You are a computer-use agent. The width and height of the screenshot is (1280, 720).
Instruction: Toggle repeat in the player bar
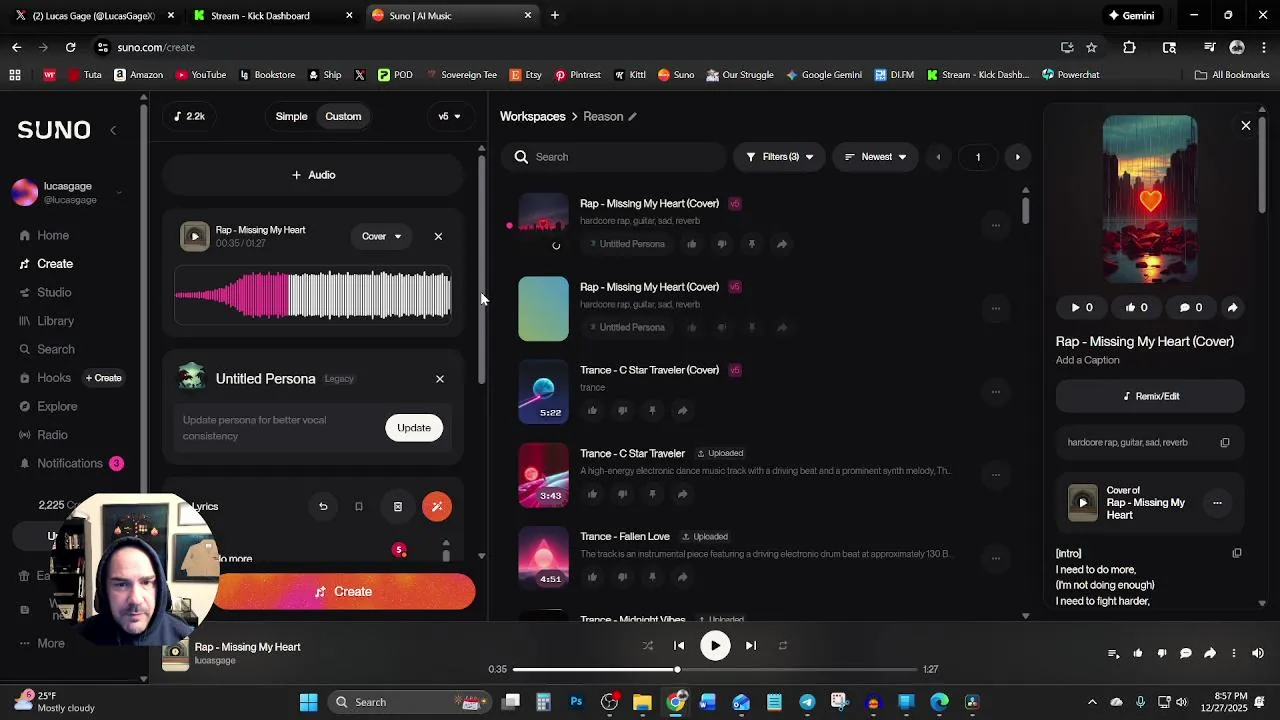[x=783, y=646]
